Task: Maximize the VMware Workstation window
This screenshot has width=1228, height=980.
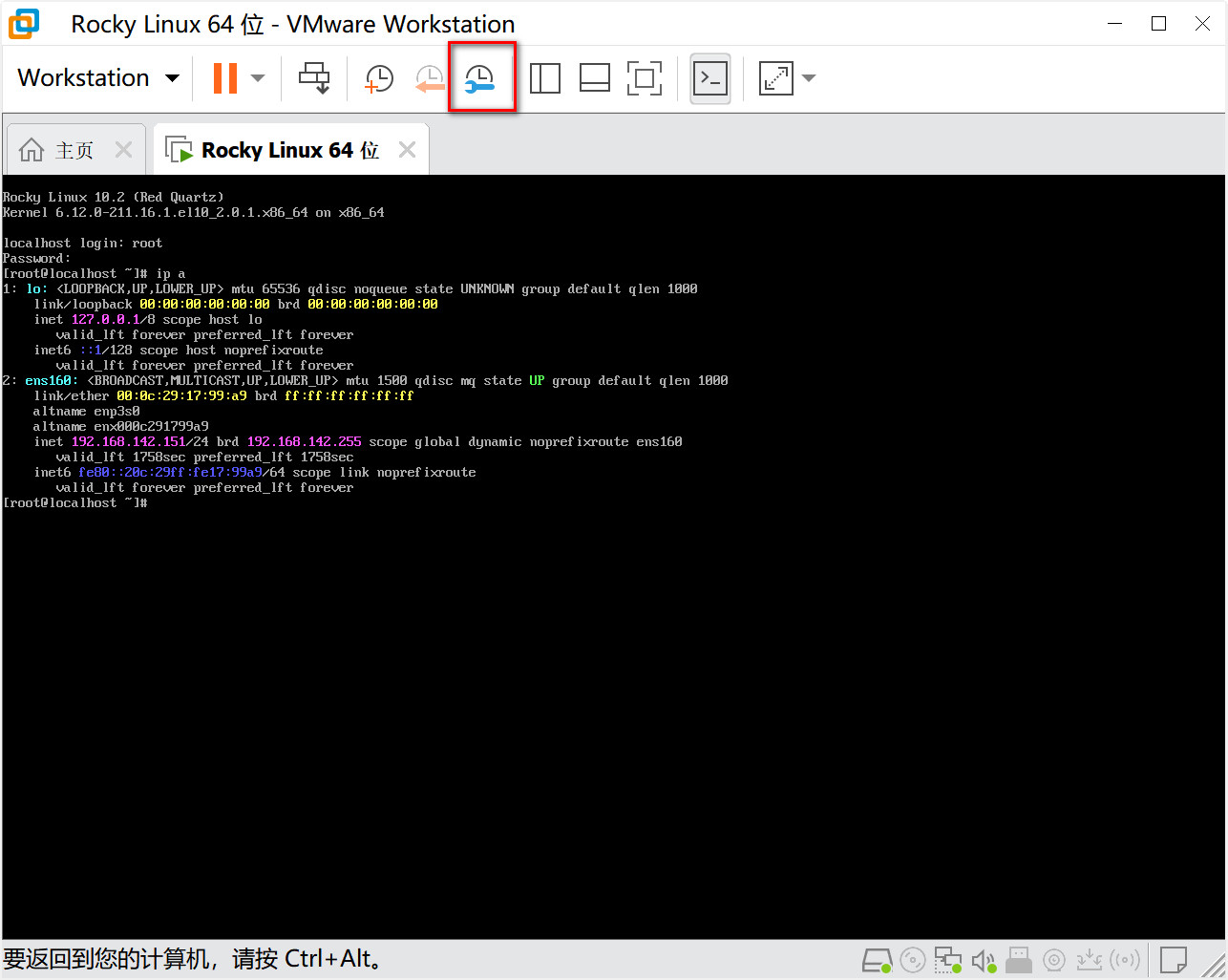Action: click(1159, 24)
